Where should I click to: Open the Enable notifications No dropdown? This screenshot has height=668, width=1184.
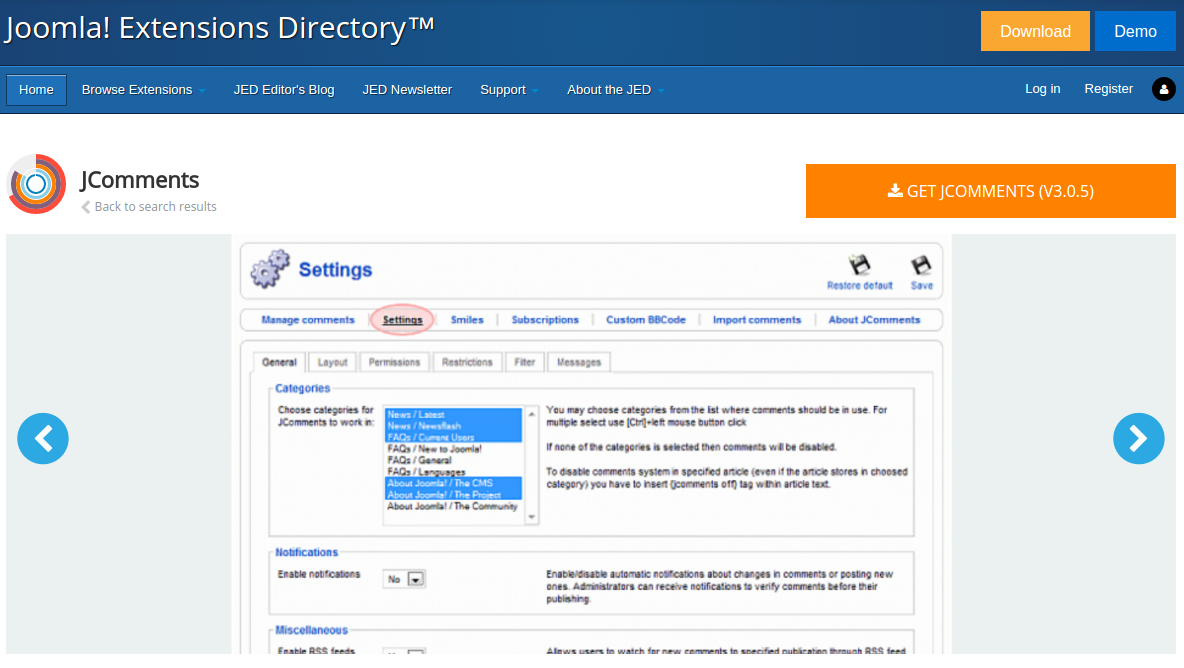[x=405, y=579]
